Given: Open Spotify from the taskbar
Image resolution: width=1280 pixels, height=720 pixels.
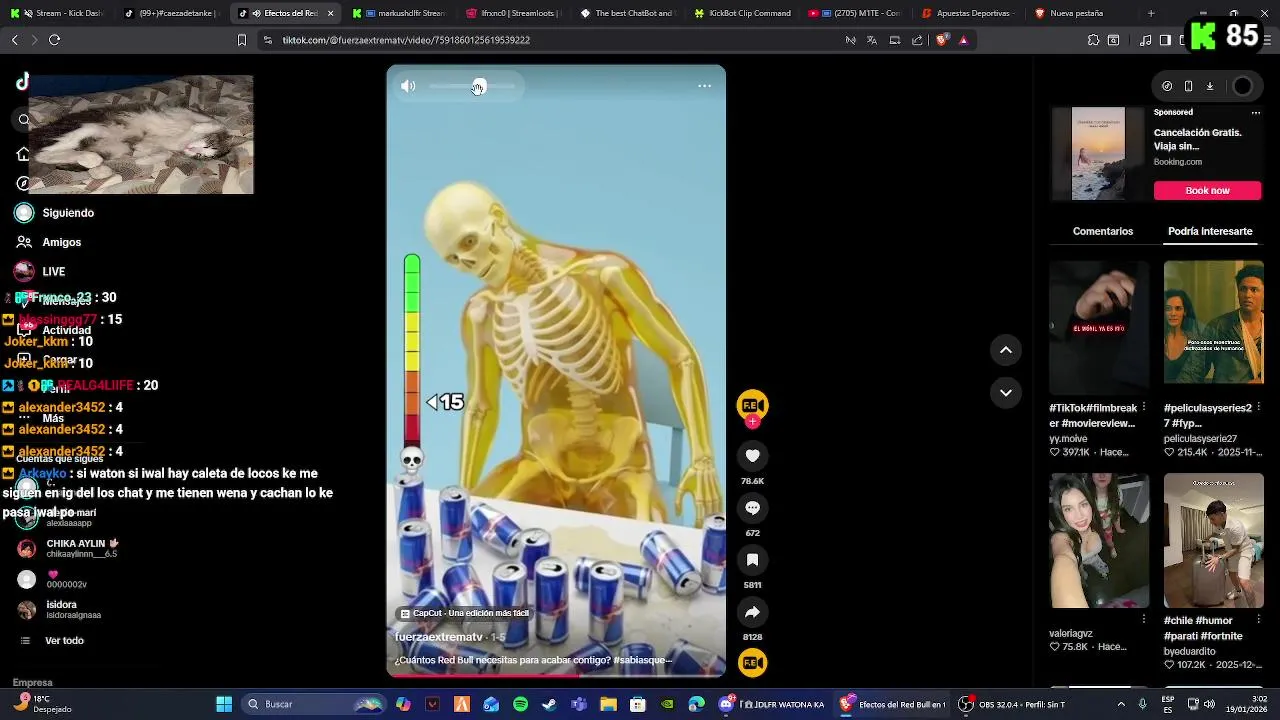Looking at the screenshot, I should pyautogui.click(x=520, y=704).
